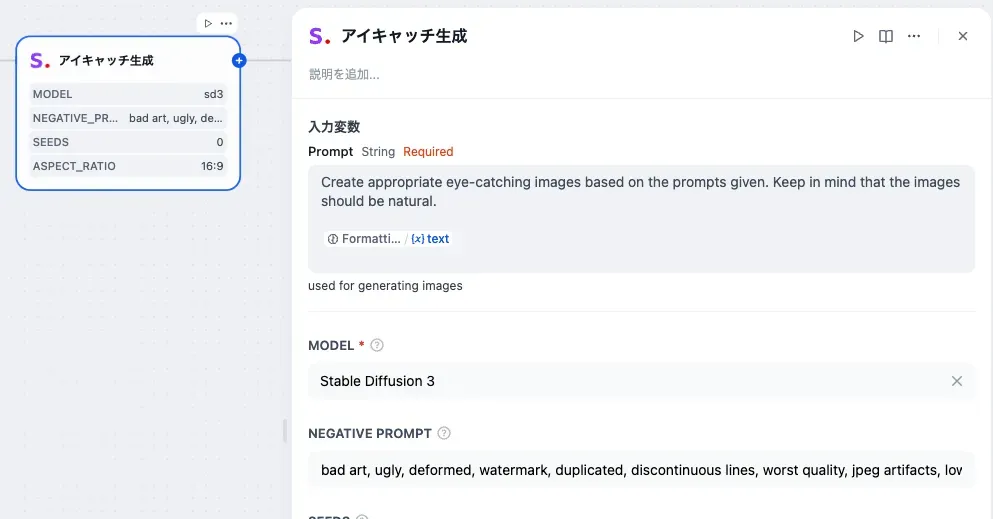Close the アイキャッチ生成 settings panel

click(963, 36)
